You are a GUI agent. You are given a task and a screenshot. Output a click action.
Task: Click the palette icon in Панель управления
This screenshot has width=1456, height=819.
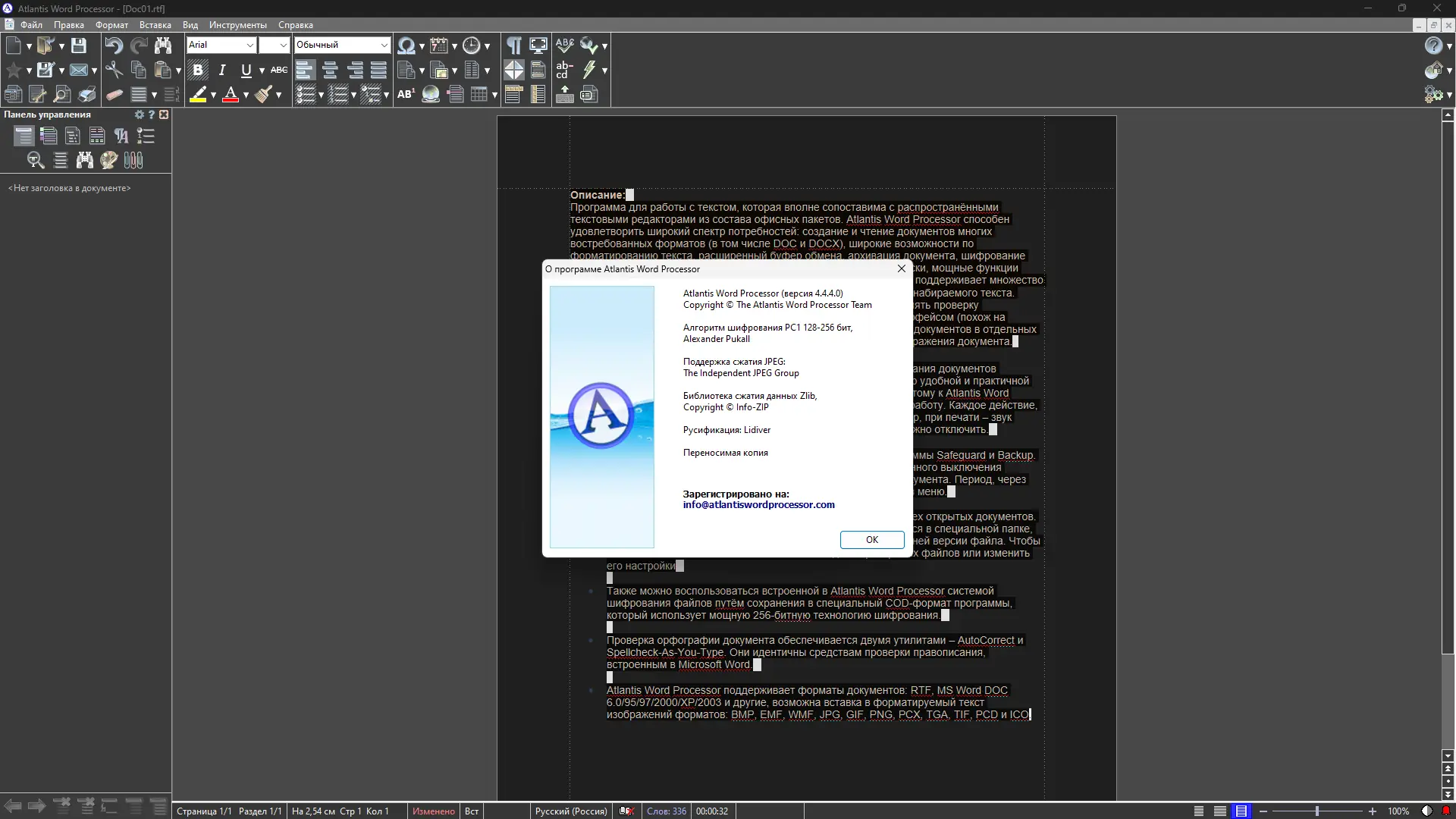point(109,160)
